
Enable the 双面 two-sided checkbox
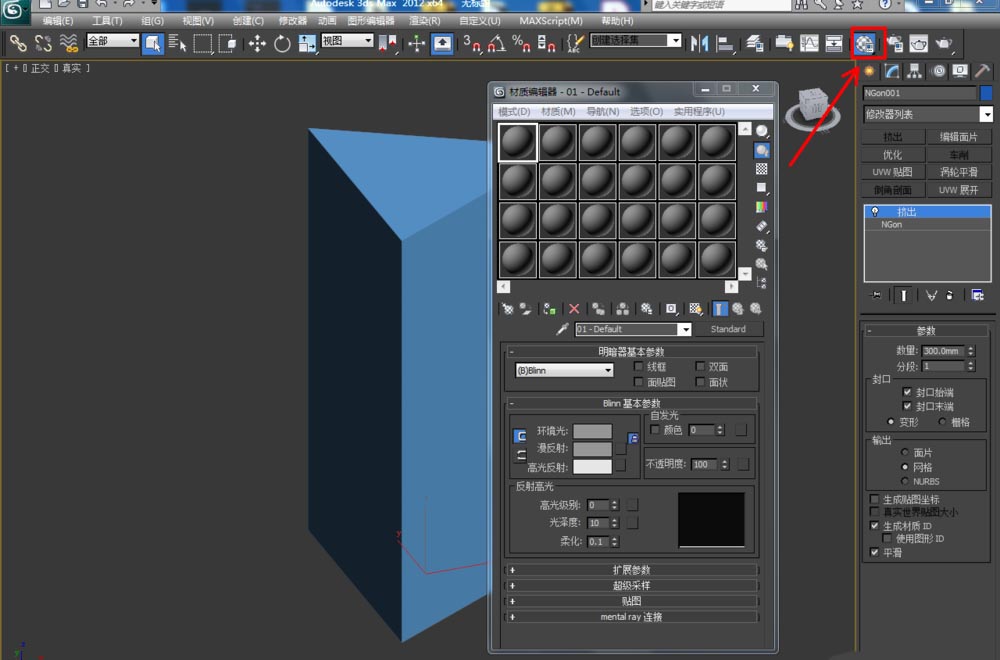700,367
